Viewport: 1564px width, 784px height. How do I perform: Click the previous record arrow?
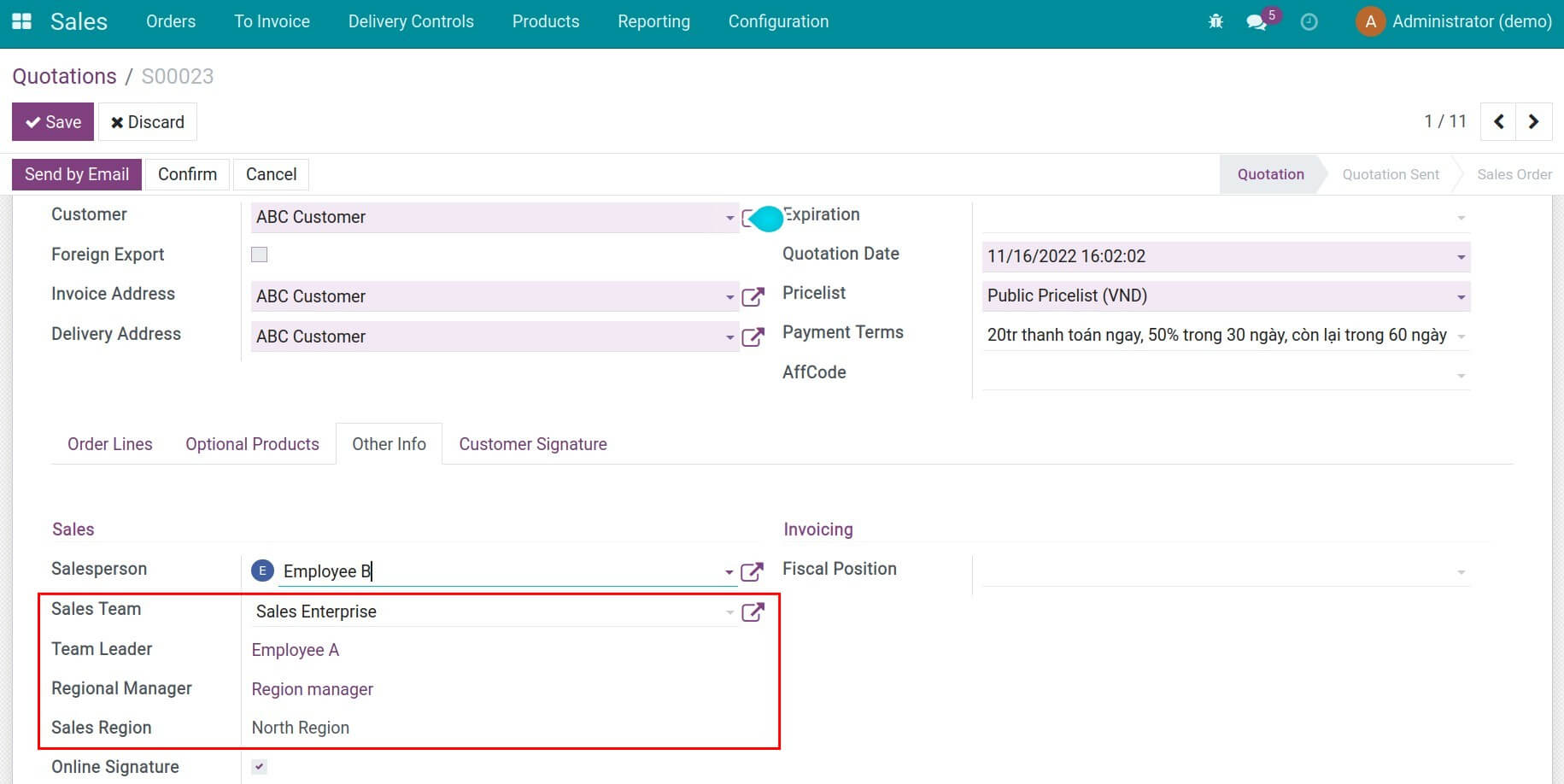1497,121
